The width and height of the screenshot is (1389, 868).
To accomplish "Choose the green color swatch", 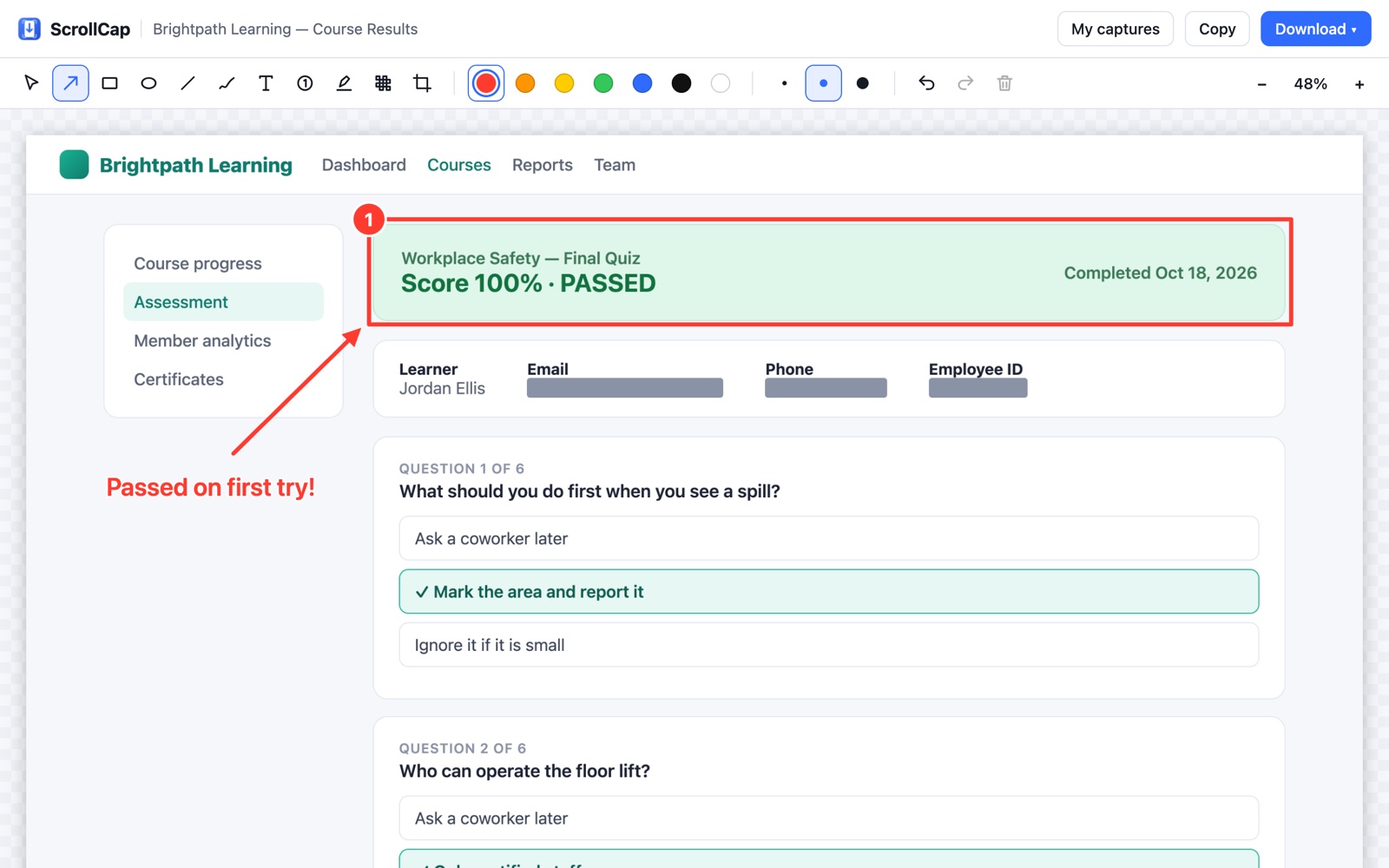I will (x=603, y=83).
